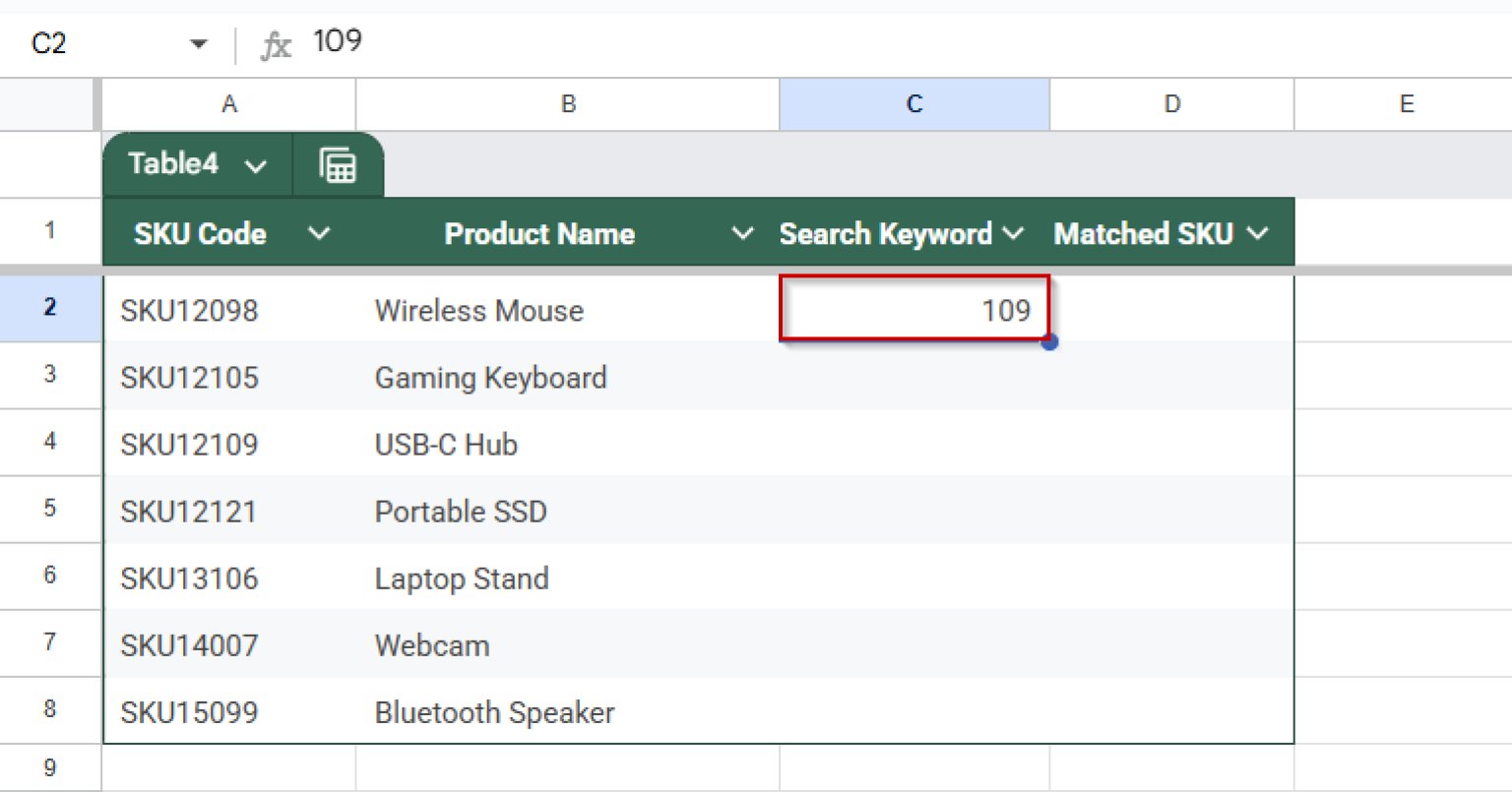Select the Bluetooth Speaker cell
Image resolution: width=1512 pixels, height=792 pixels.
pos(567,710)
